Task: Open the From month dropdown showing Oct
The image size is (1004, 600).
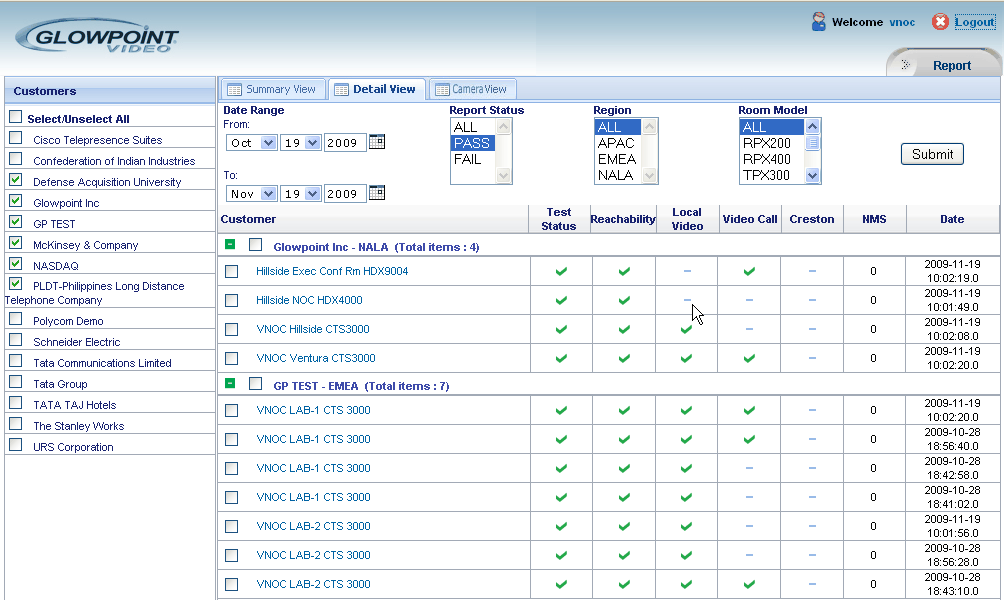Action: pos(252,143)
